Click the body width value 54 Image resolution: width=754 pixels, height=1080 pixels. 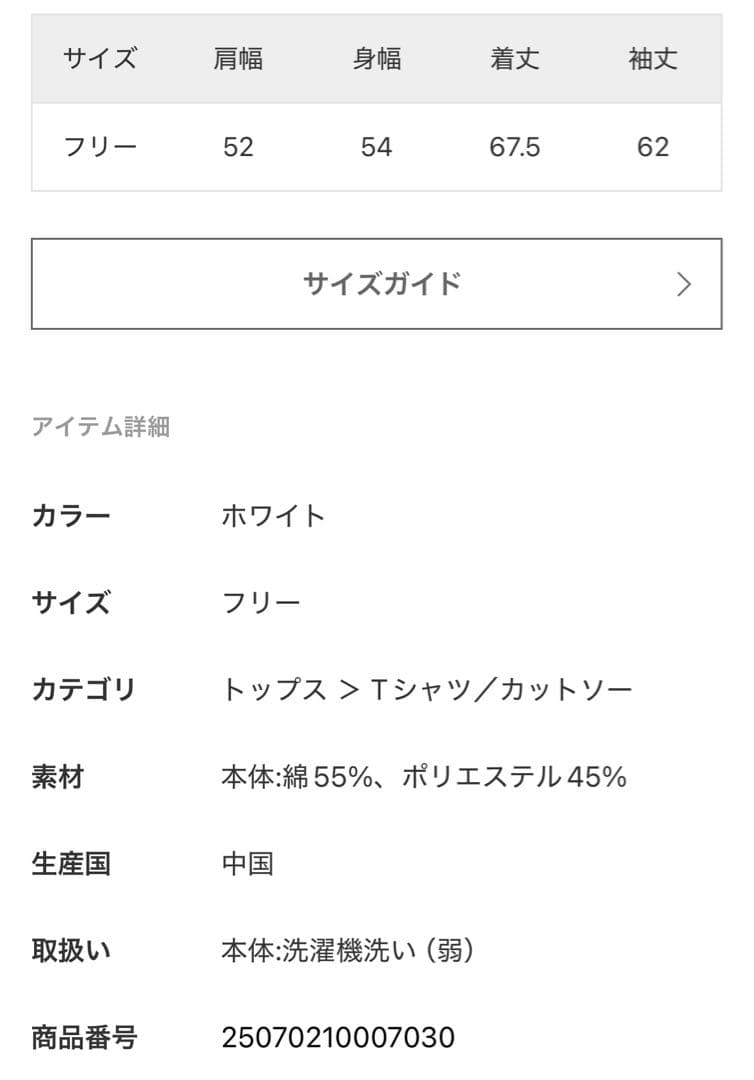(x=376, y=147)
